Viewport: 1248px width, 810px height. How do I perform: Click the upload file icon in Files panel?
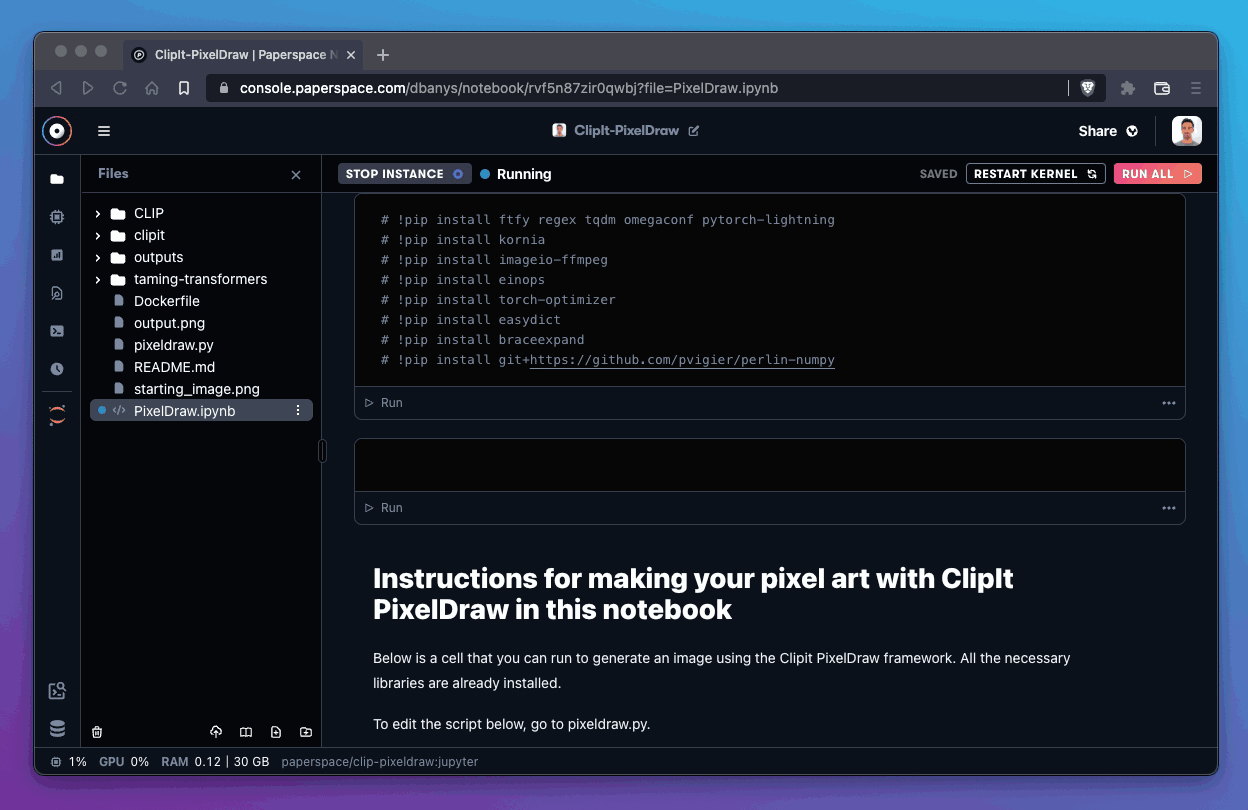tap(216, 732)
